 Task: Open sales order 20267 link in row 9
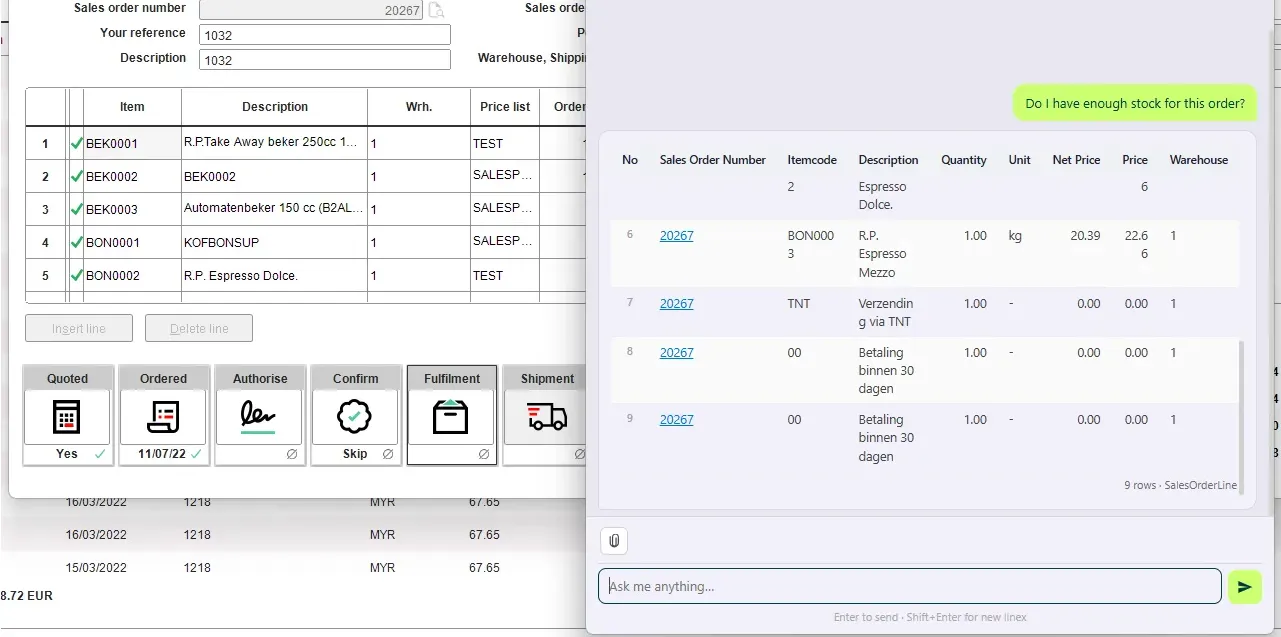(676, 420)
